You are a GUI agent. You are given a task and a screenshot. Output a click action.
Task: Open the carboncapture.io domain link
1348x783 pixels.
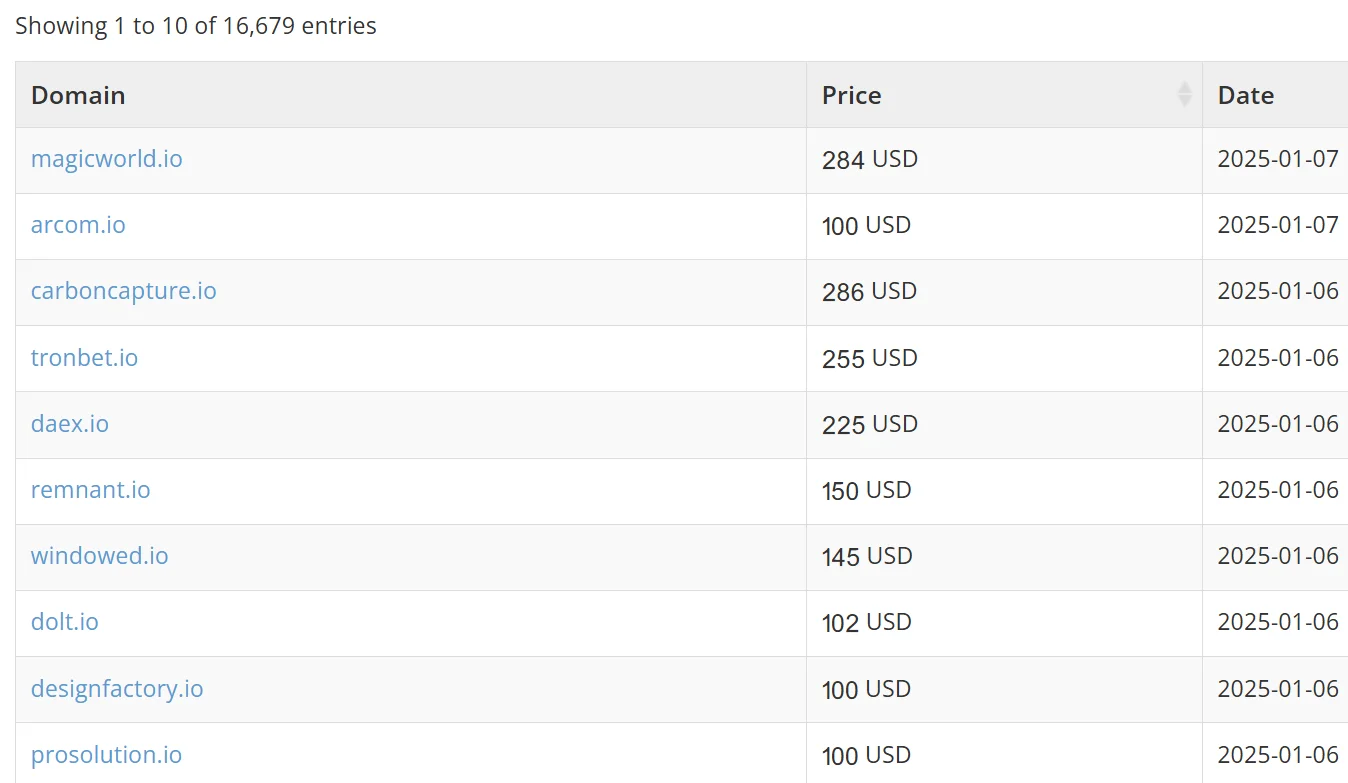[124, 291]
